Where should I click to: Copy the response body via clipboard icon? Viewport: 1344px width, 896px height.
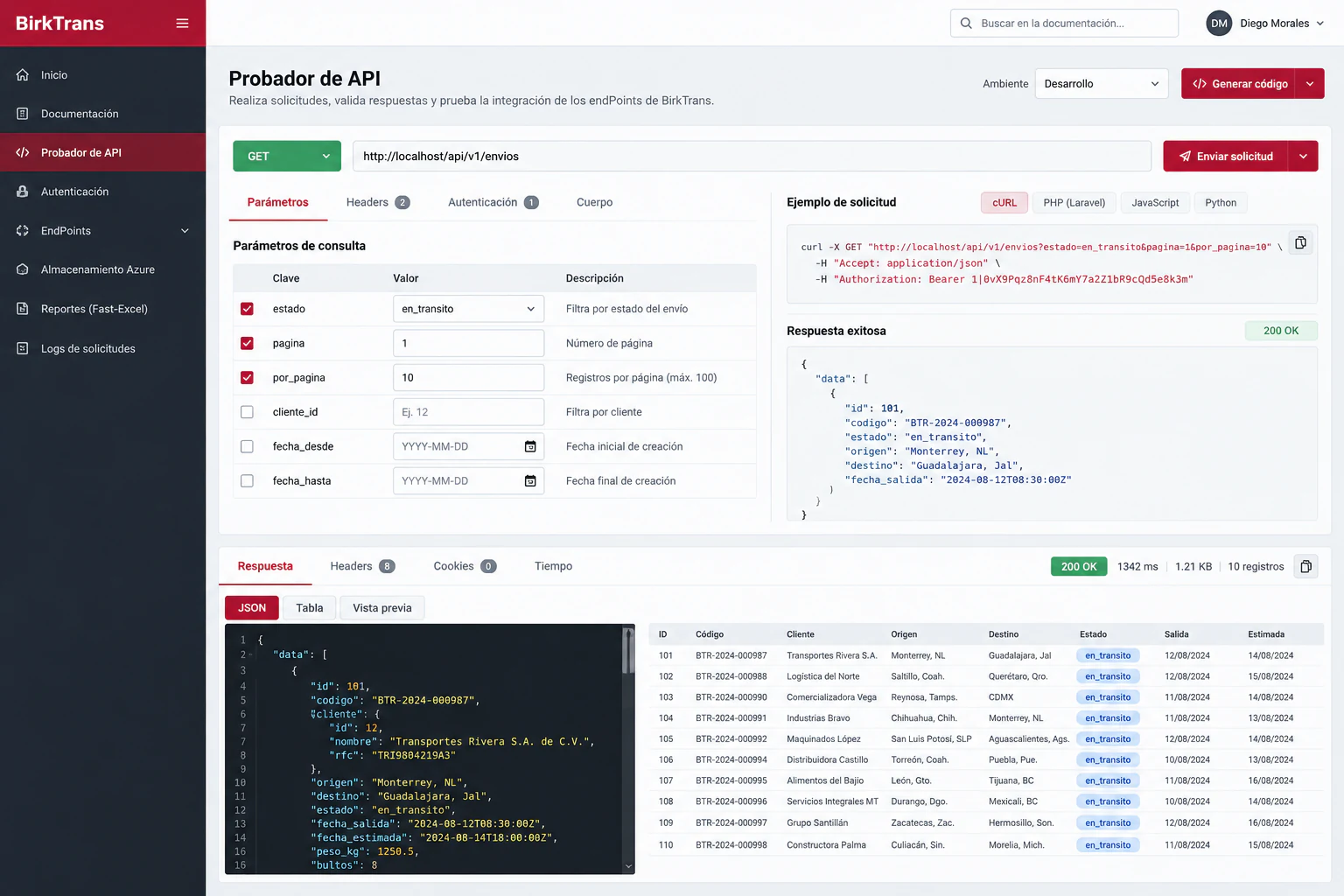click(x=1305, y=567)
